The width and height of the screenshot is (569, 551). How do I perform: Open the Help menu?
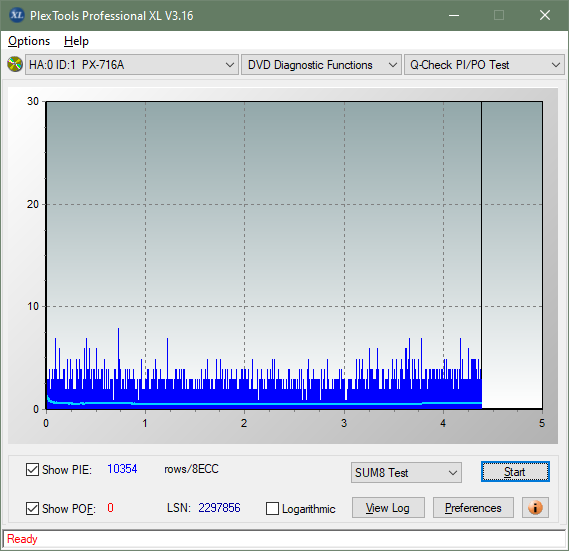(x=76, y=41)
